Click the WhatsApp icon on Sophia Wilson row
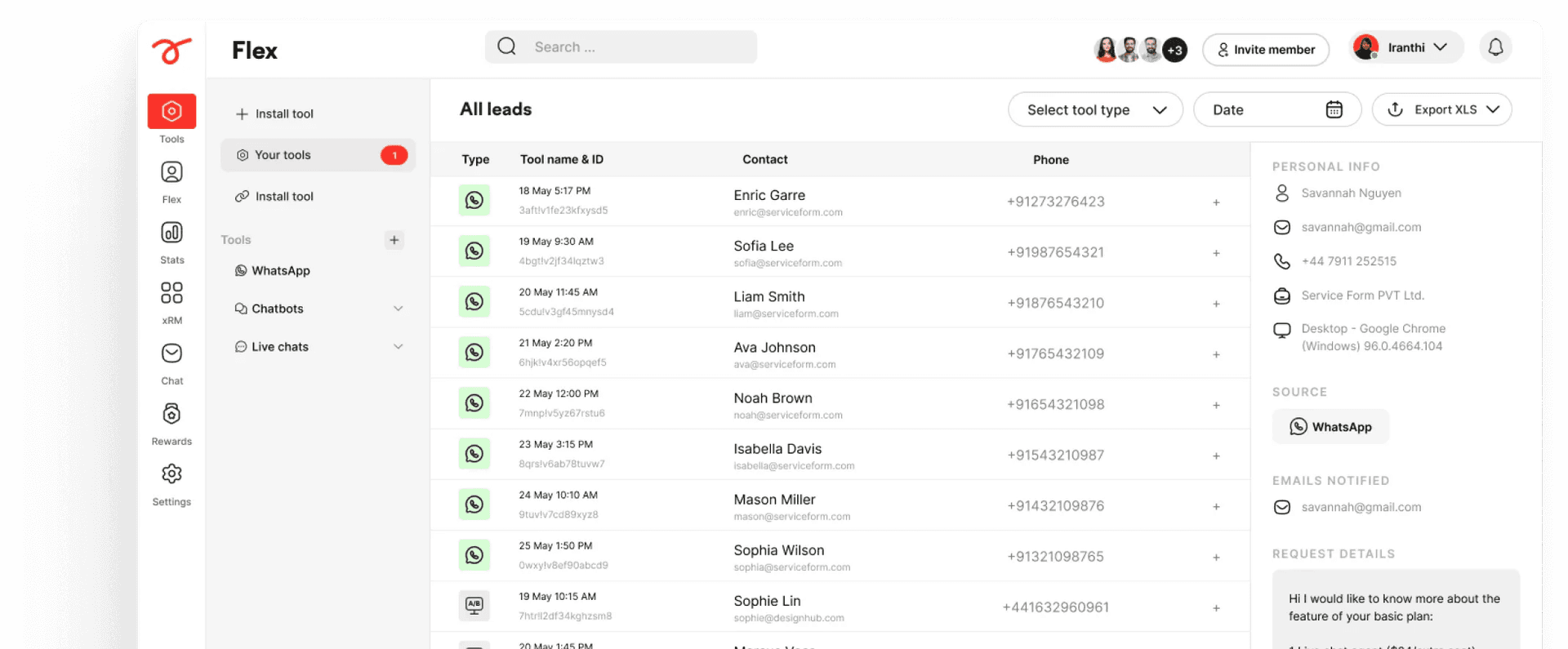 click(474, 555)
